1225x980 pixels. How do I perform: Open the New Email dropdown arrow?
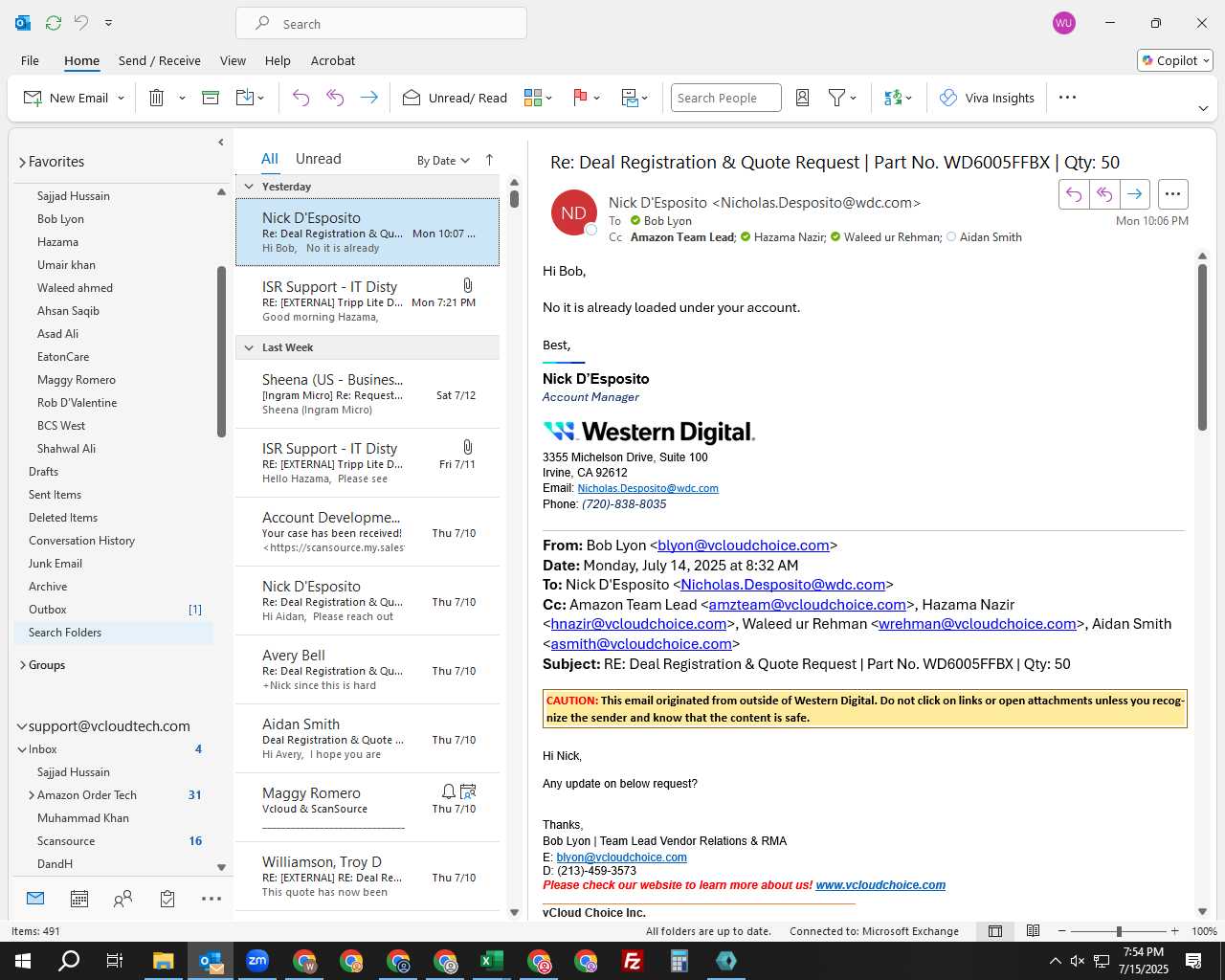coord(121,98)
